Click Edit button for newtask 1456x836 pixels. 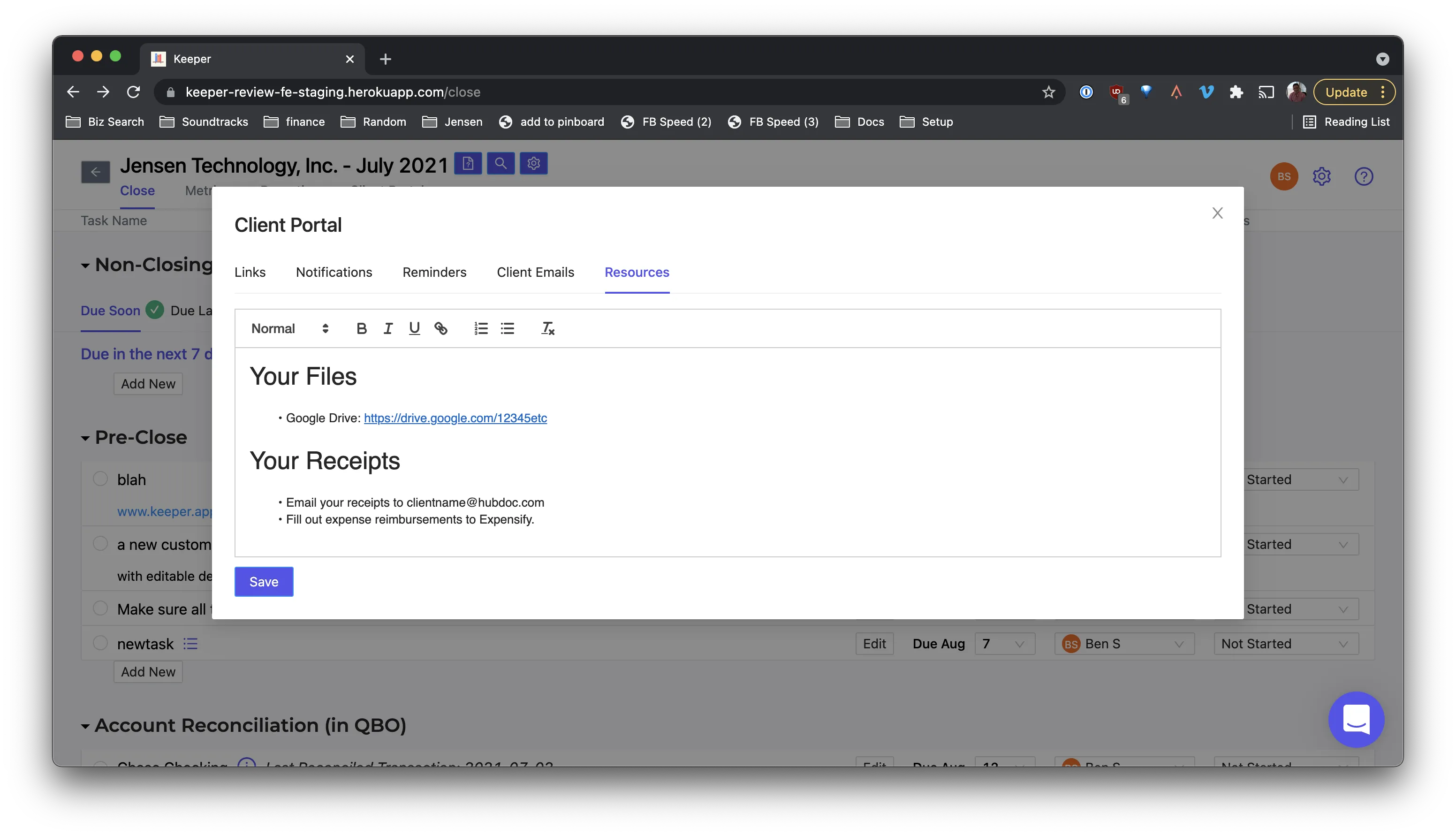[874, 644]
